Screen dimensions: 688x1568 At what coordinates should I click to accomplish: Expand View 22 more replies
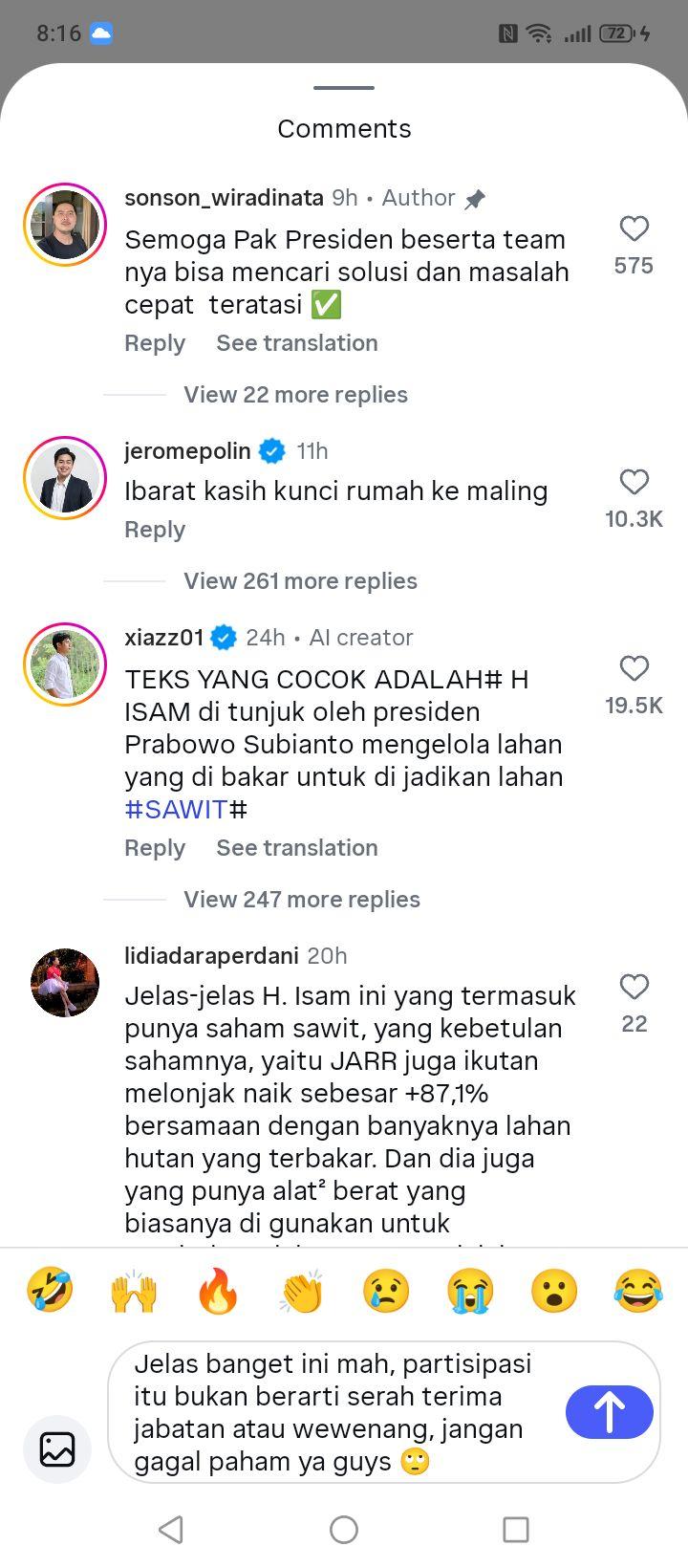(295, 395)
